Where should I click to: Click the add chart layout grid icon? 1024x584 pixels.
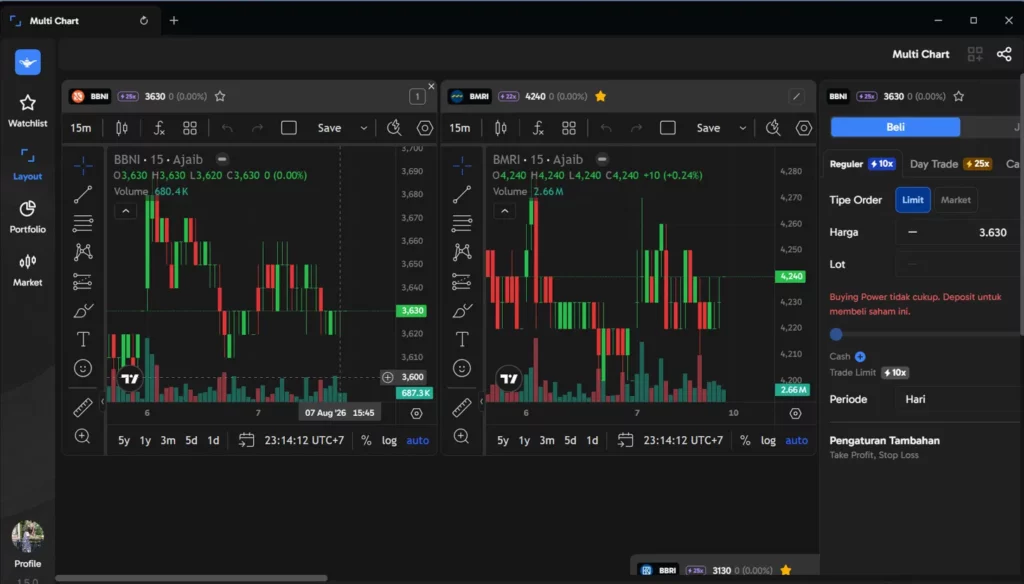coord(975,54)
